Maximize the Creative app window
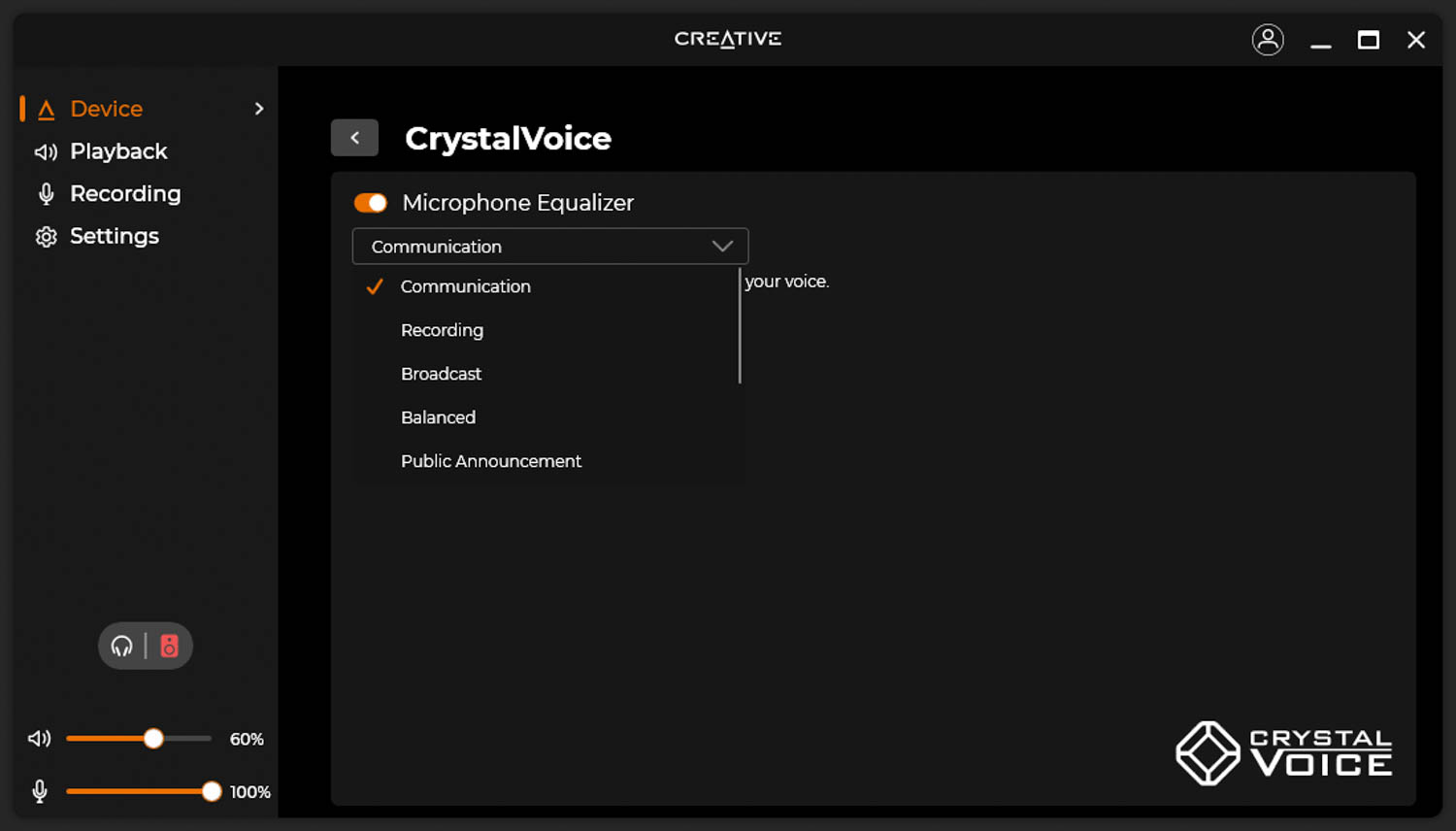This screenshot has height=831, width=1456. [x=1369, y=40]
